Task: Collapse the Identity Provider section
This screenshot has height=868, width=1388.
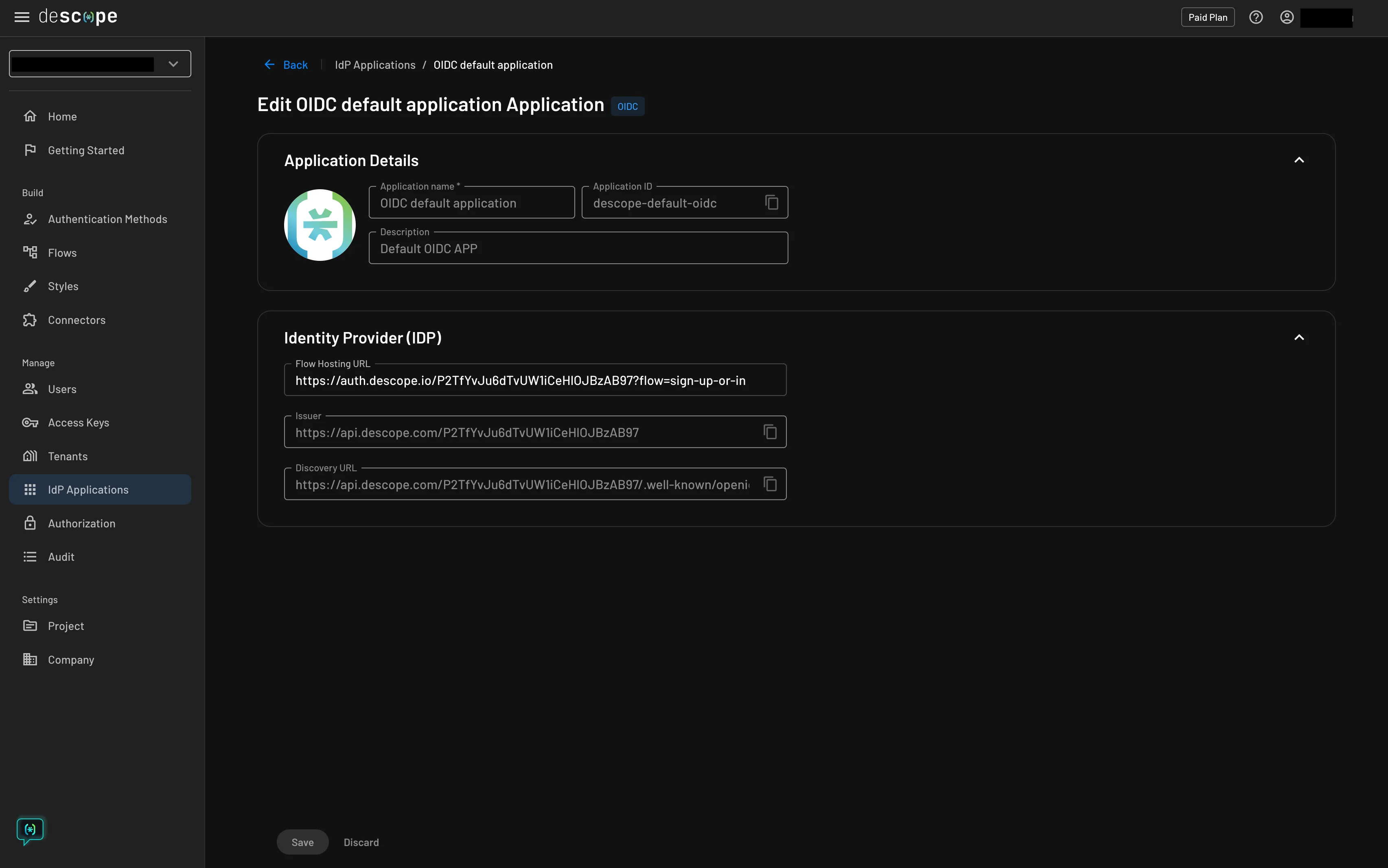Action: click(1300, 338)
